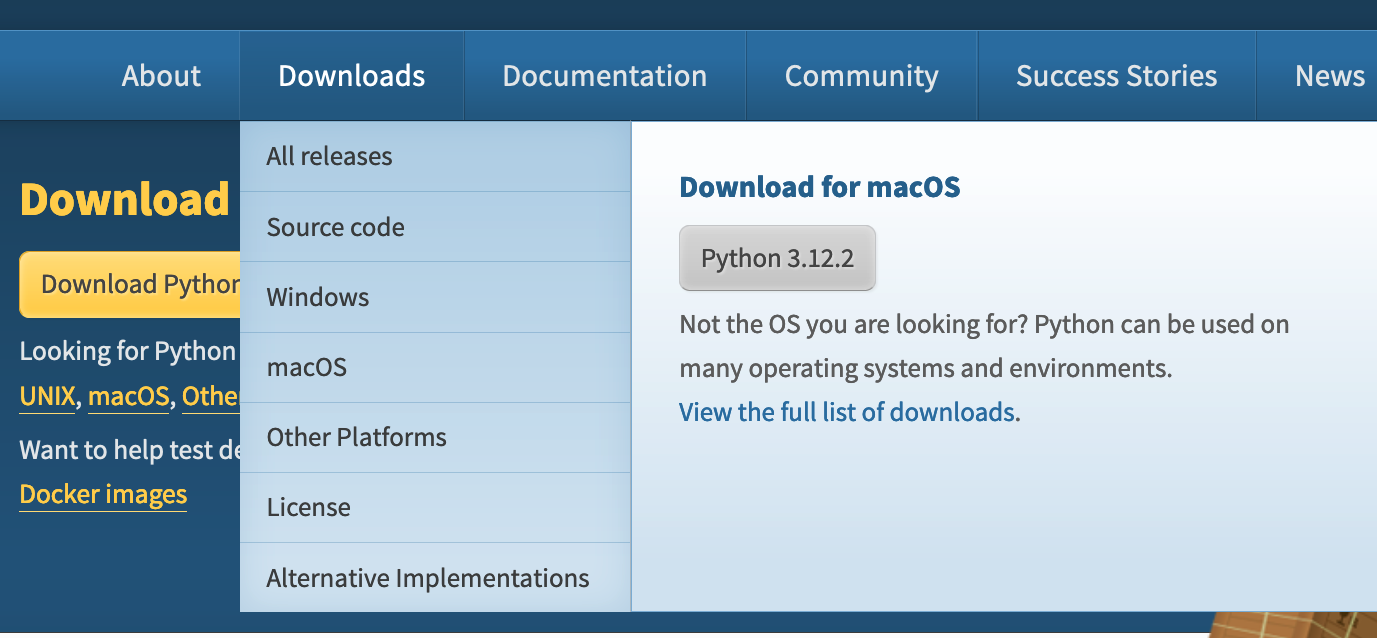Image resolution: width=1377 pixels, height=638 pixels.
Task: Follow the View the full list of downloads link
Action: [x=847, y=412]
